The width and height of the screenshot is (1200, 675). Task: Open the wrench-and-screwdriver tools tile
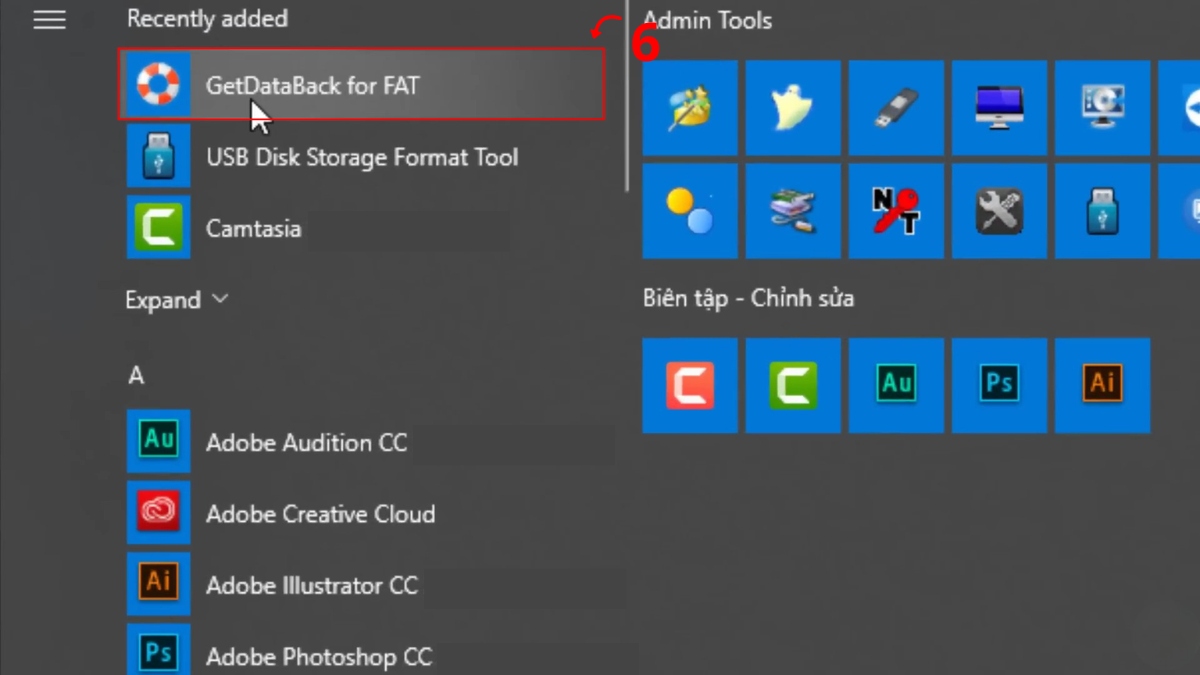(1000, 211)
